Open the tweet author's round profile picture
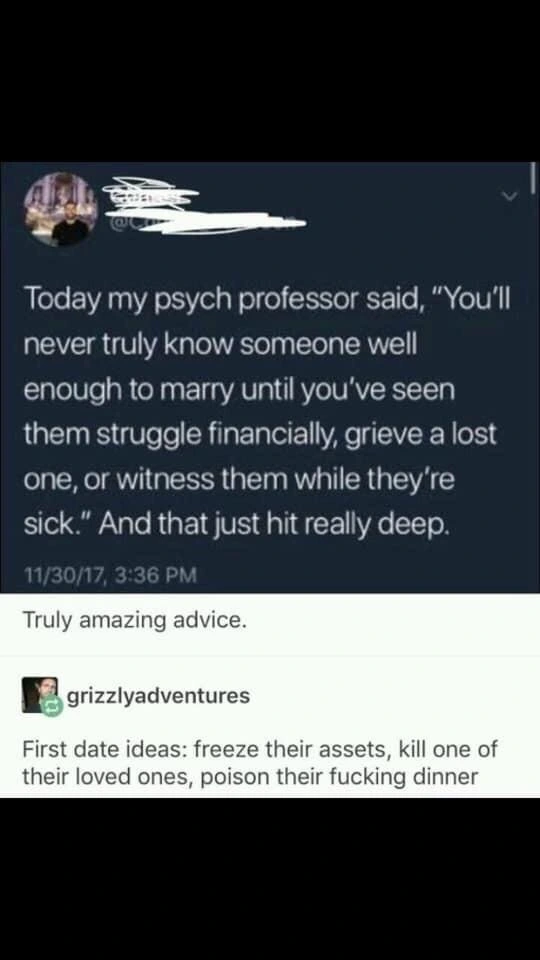The height and width of the screenshot is (960, 540). [61, 209]
